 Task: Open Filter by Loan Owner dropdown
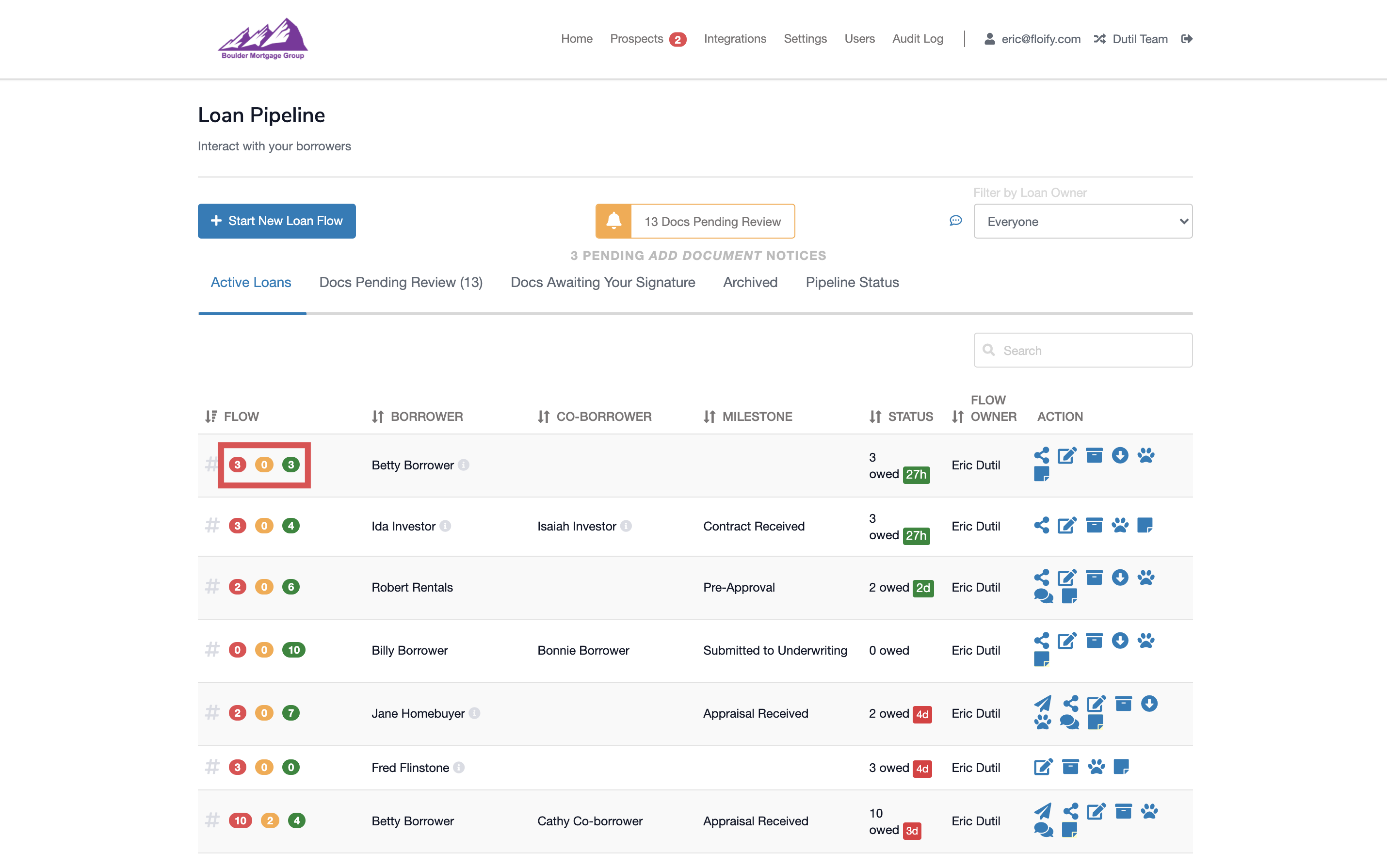click(1082, 222)
